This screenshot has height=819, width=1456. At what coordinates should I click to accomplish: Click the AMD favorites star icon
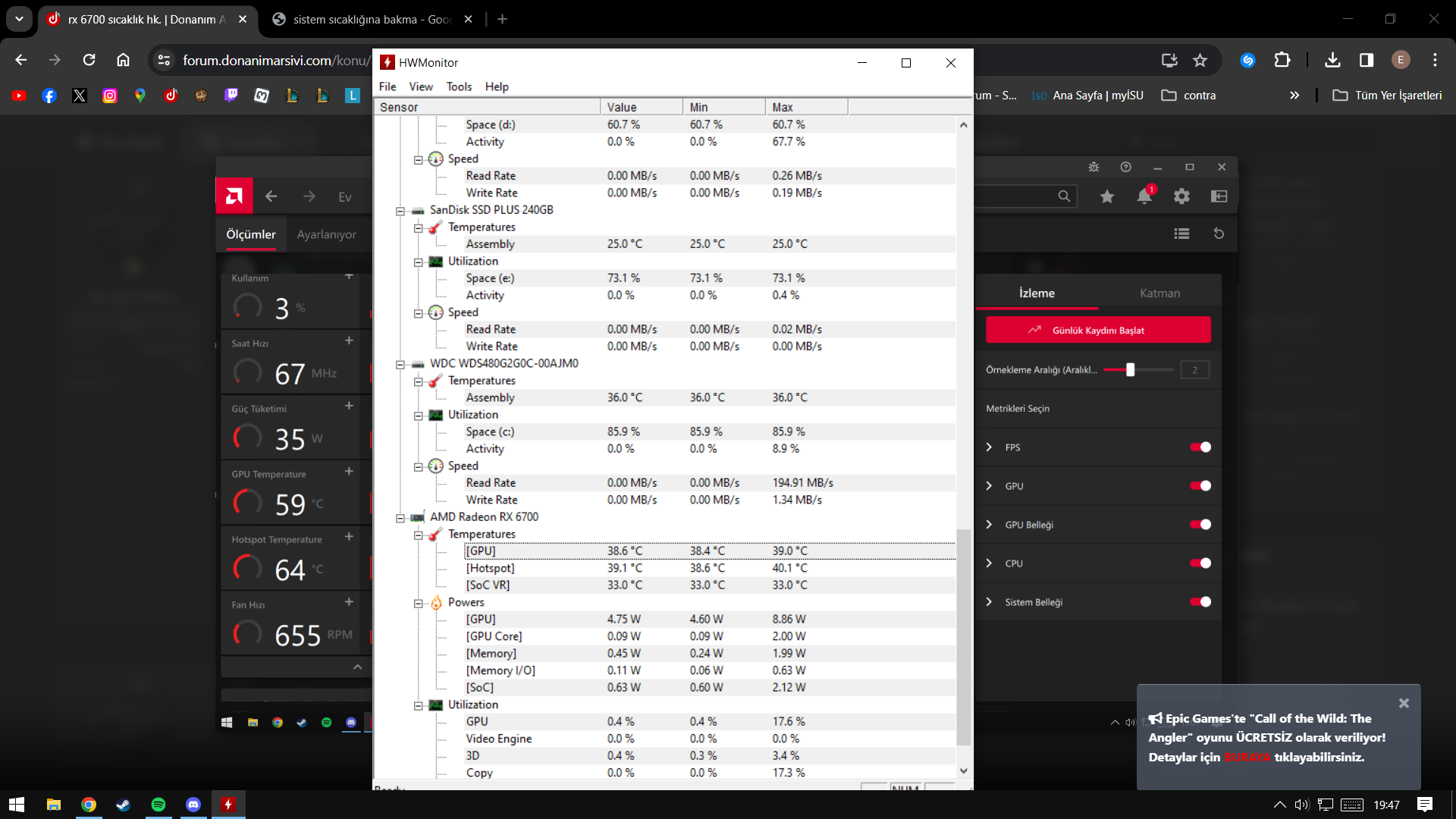pyautogui.click(x=1107, y=196)
